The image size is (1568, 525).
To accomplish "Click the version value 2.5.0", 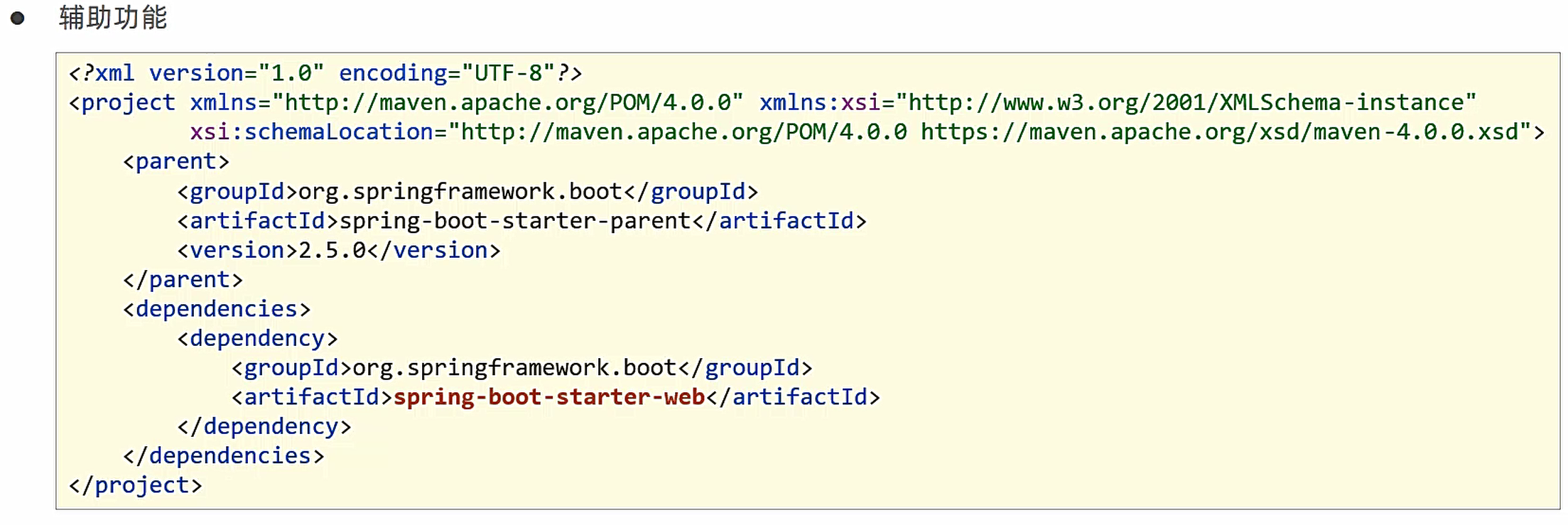I will 332,251.
